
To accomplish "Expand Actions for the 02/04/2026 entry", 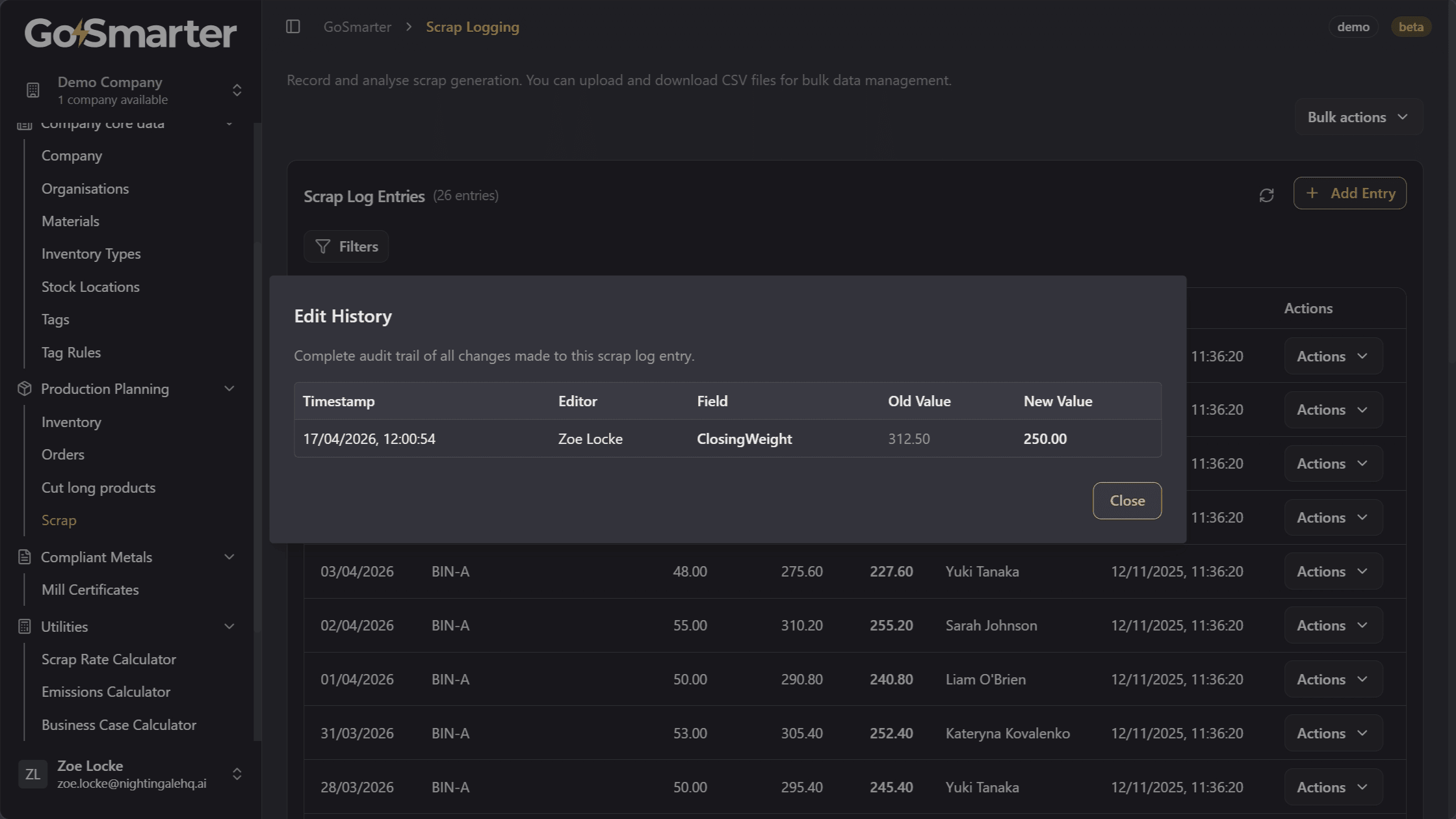I will [1332, 625].
